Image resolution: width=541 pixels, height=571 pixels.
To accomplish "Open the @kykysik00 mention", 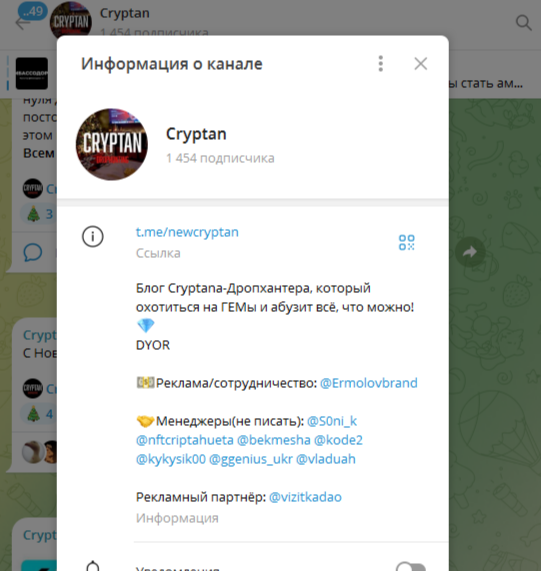I will (x=171, y=459).
